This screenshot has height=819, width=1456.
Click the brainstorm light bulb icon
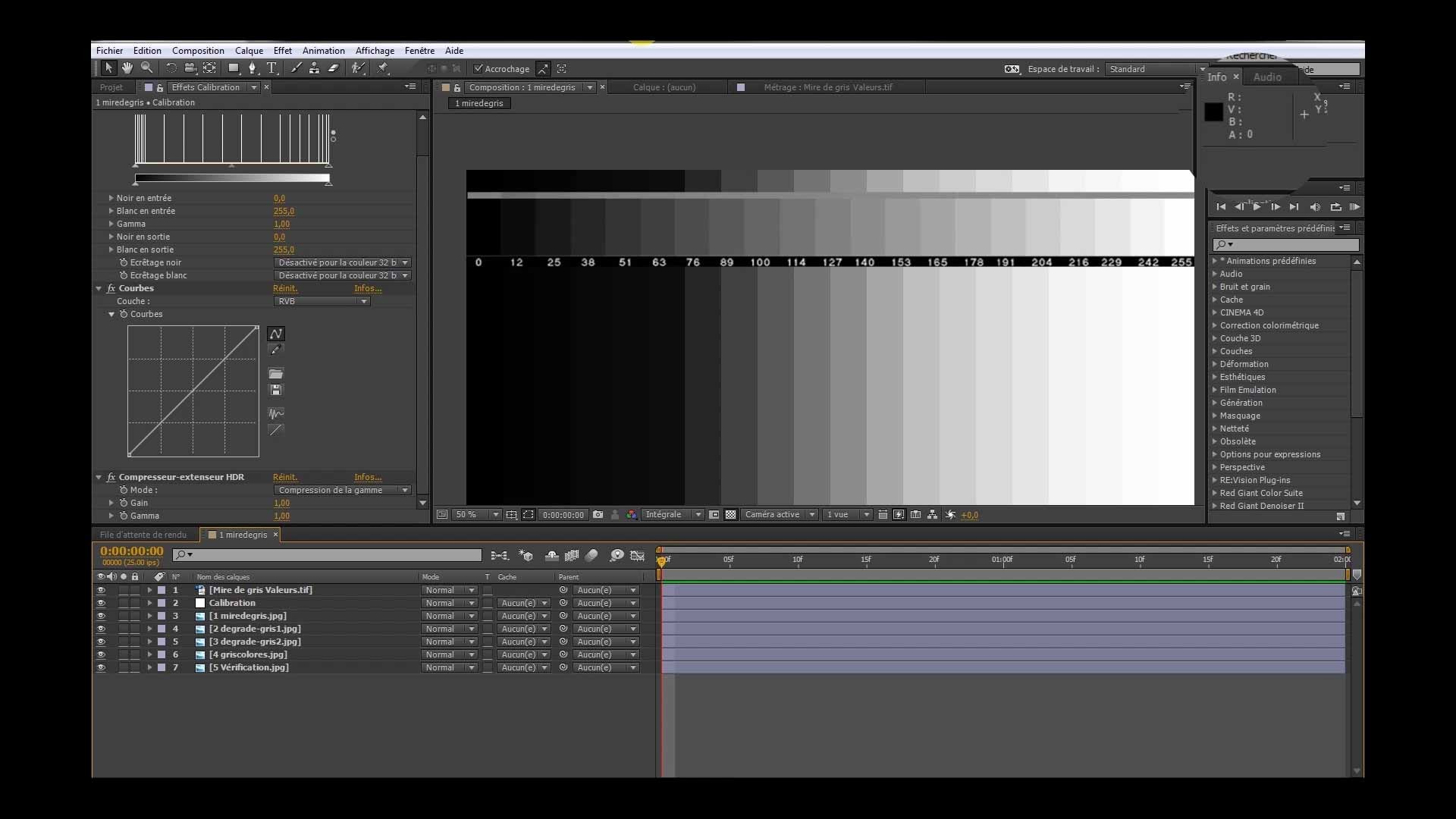point(617,556)
